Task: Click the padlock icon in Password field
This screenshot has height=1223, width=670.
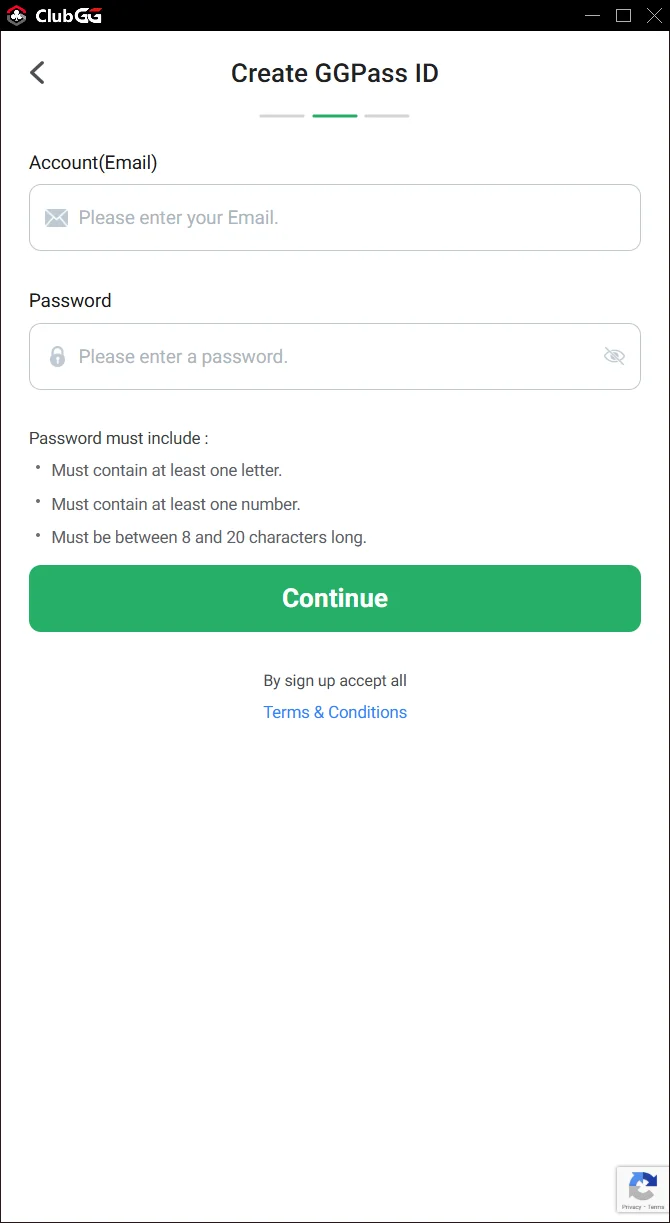Action: pos(57,356)
